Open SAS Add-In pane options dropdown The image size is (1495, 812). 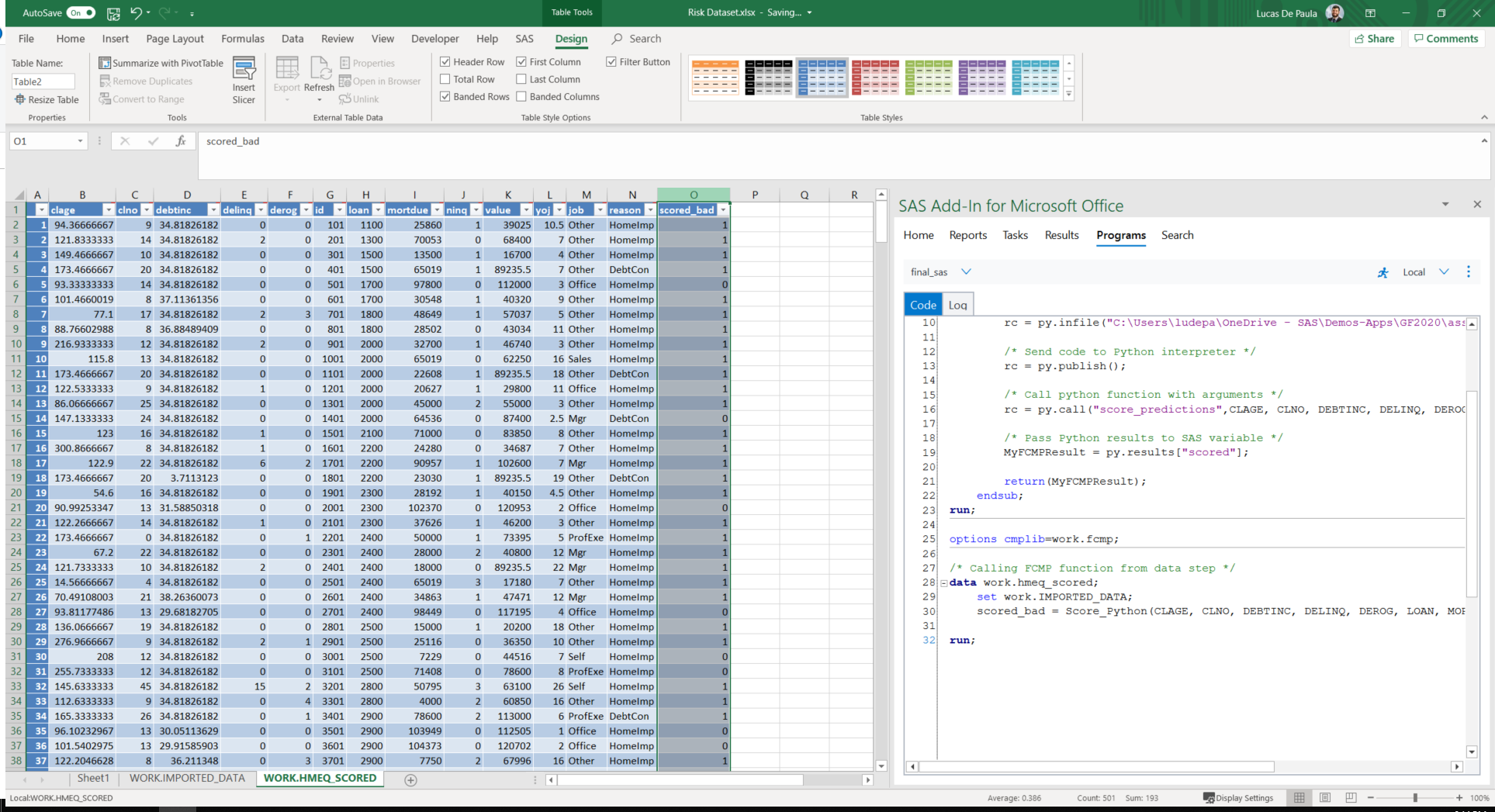point(1445,205)
